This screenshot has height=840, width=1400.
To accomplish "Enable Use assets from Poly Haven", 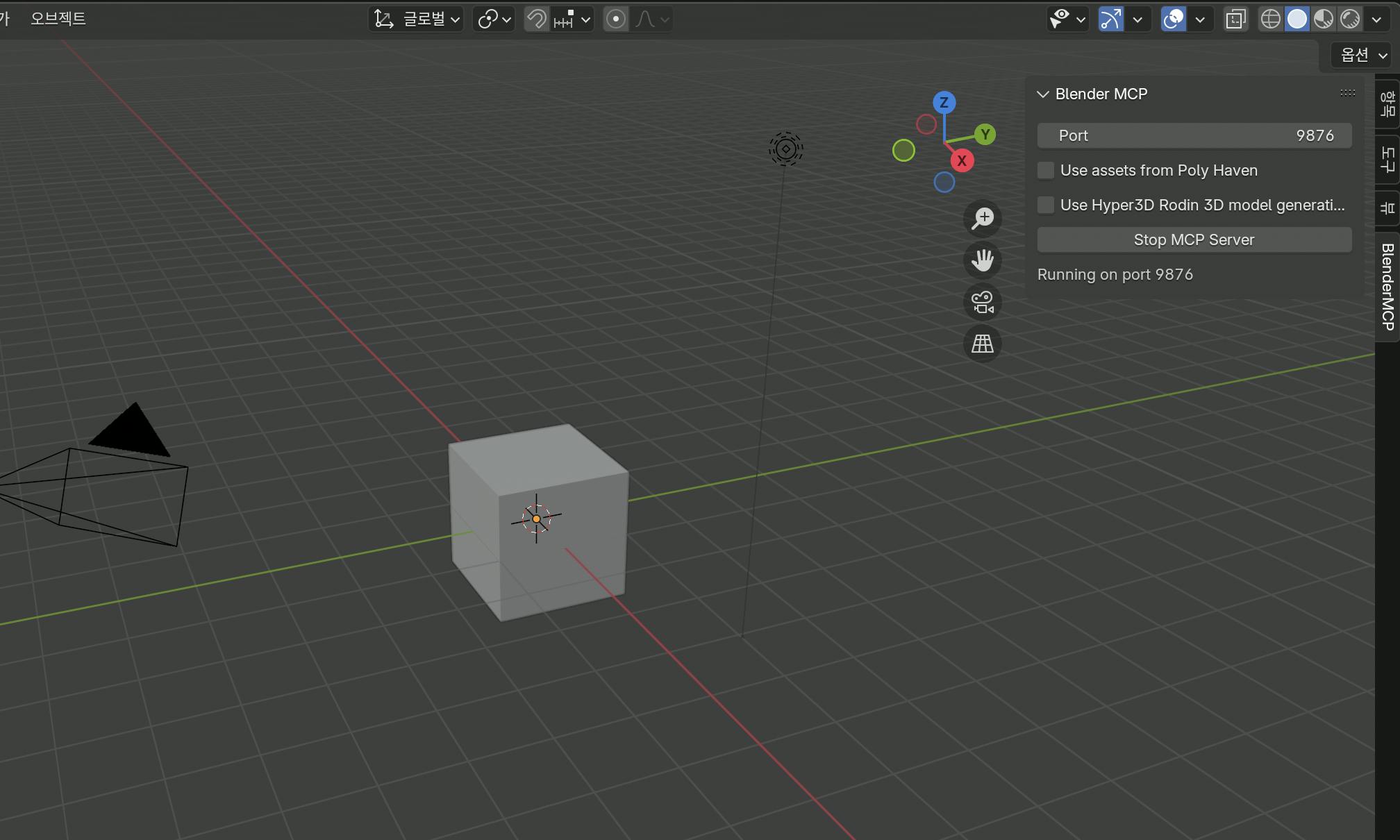I will coord(1046,170).
